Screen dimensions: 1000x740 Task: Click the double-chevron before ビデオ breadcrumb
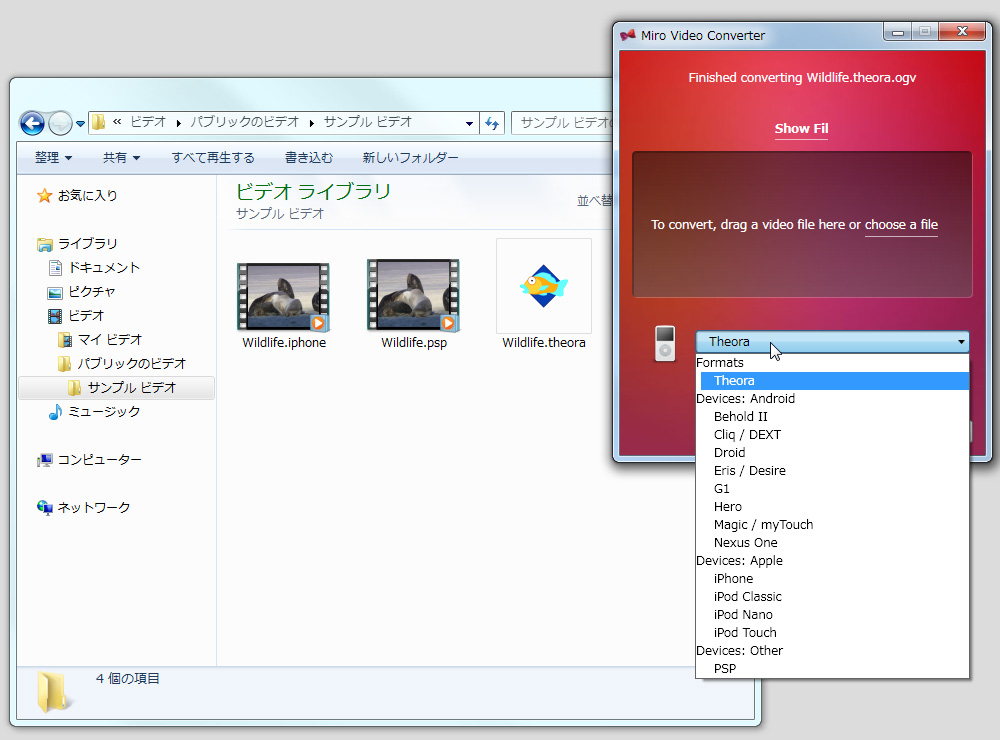117,122
